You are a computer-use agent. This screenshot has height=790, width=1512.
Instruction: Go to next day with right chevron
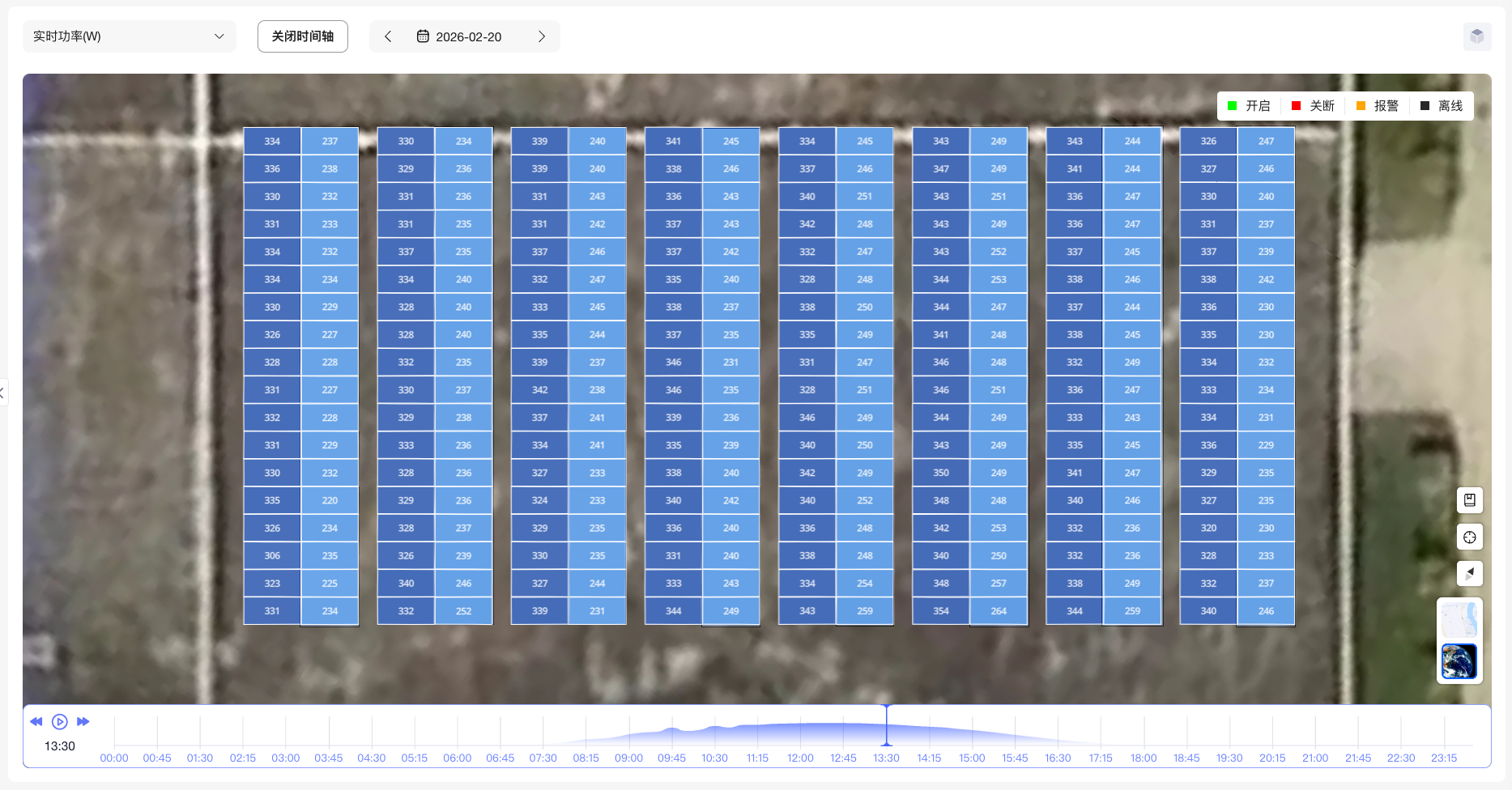(x=542, y=36)
